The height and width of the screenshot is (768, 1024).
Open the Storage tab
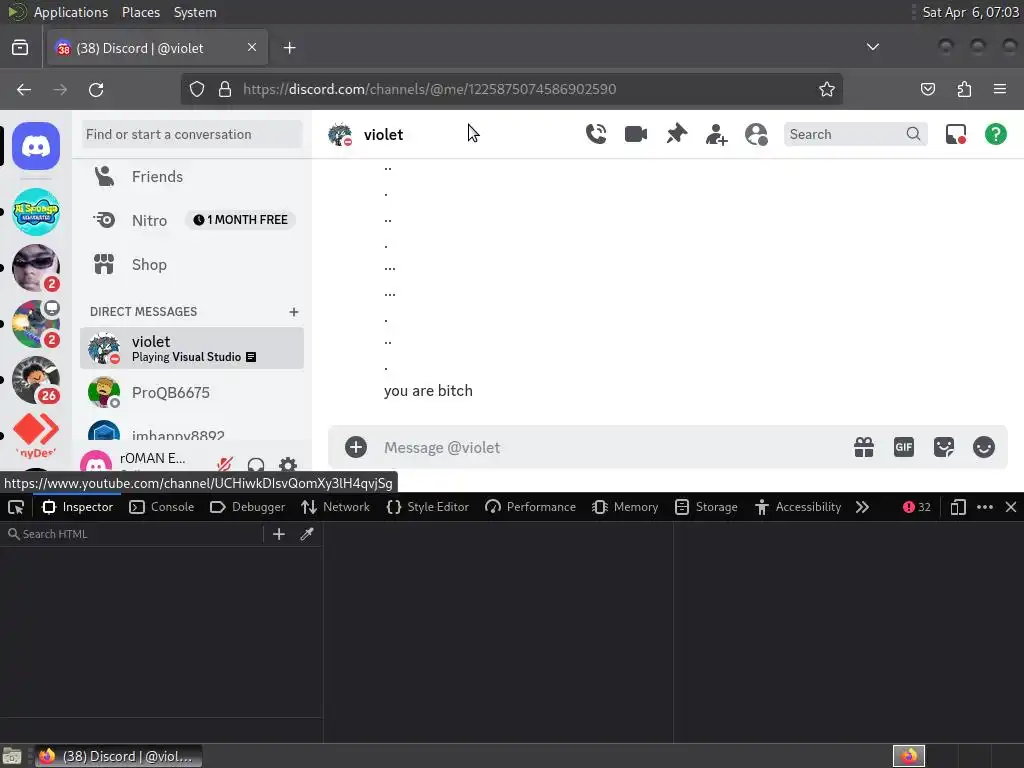coord(706,507)
